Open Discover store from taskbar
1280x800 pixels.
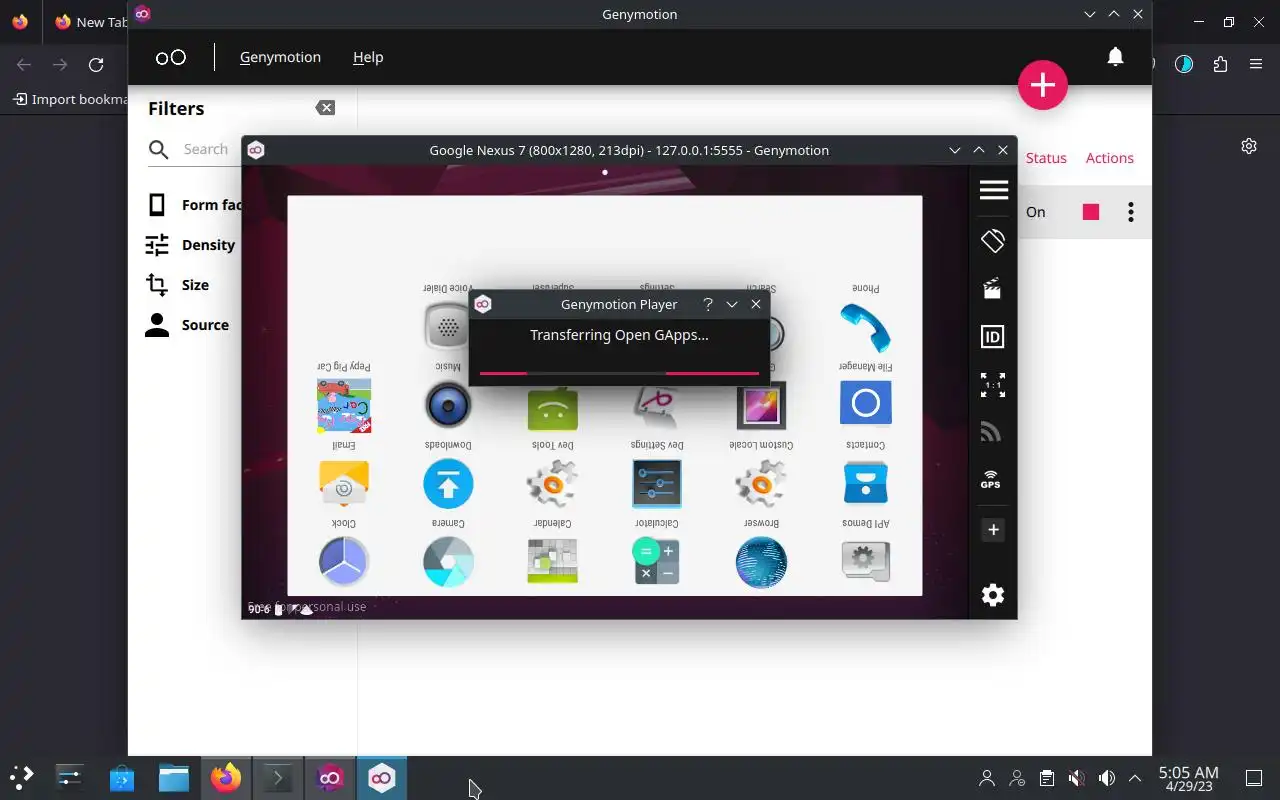click(122, 777)
